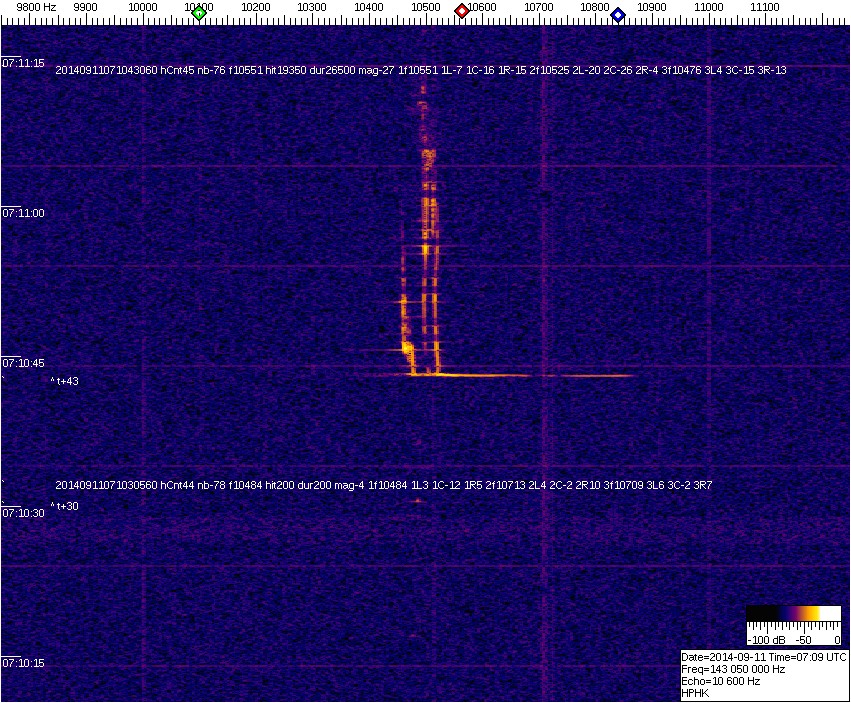This screenshot has width=851, height=703.
Task: Select the 07:11:00 time label
Action: pyautogui.click(x=23, y=213)
